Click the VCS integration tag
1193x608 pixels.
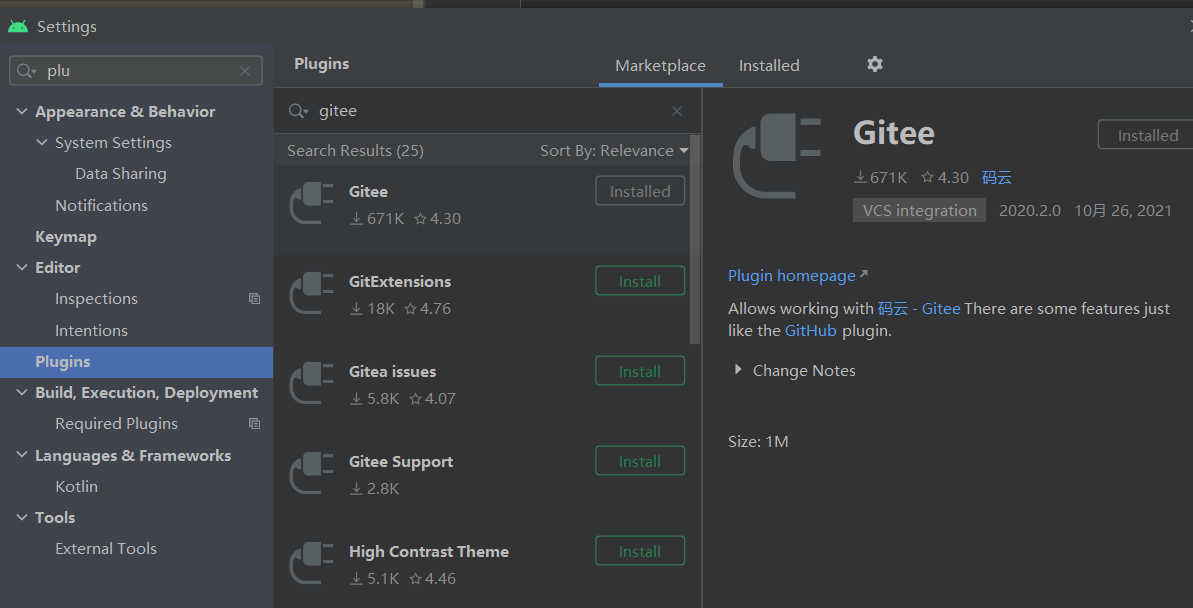tap(919, 210)
